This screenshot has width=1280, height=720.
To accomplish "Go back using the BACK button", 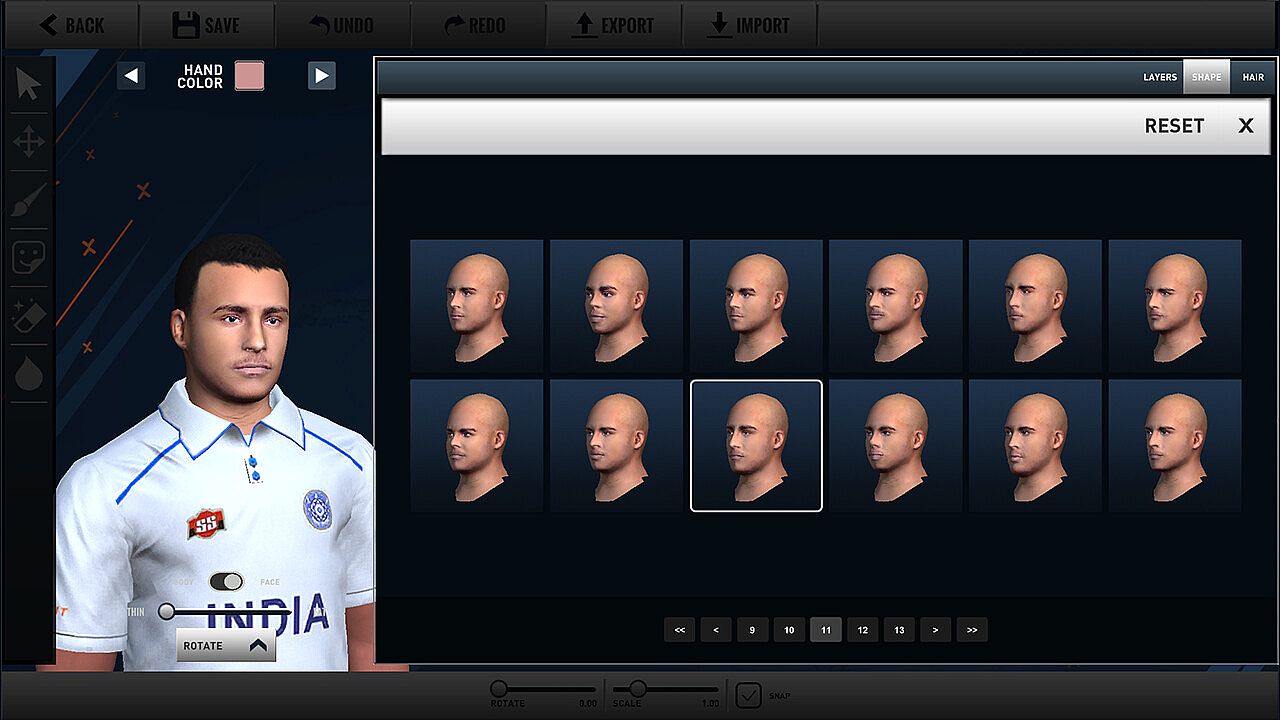I will point(71,25).
